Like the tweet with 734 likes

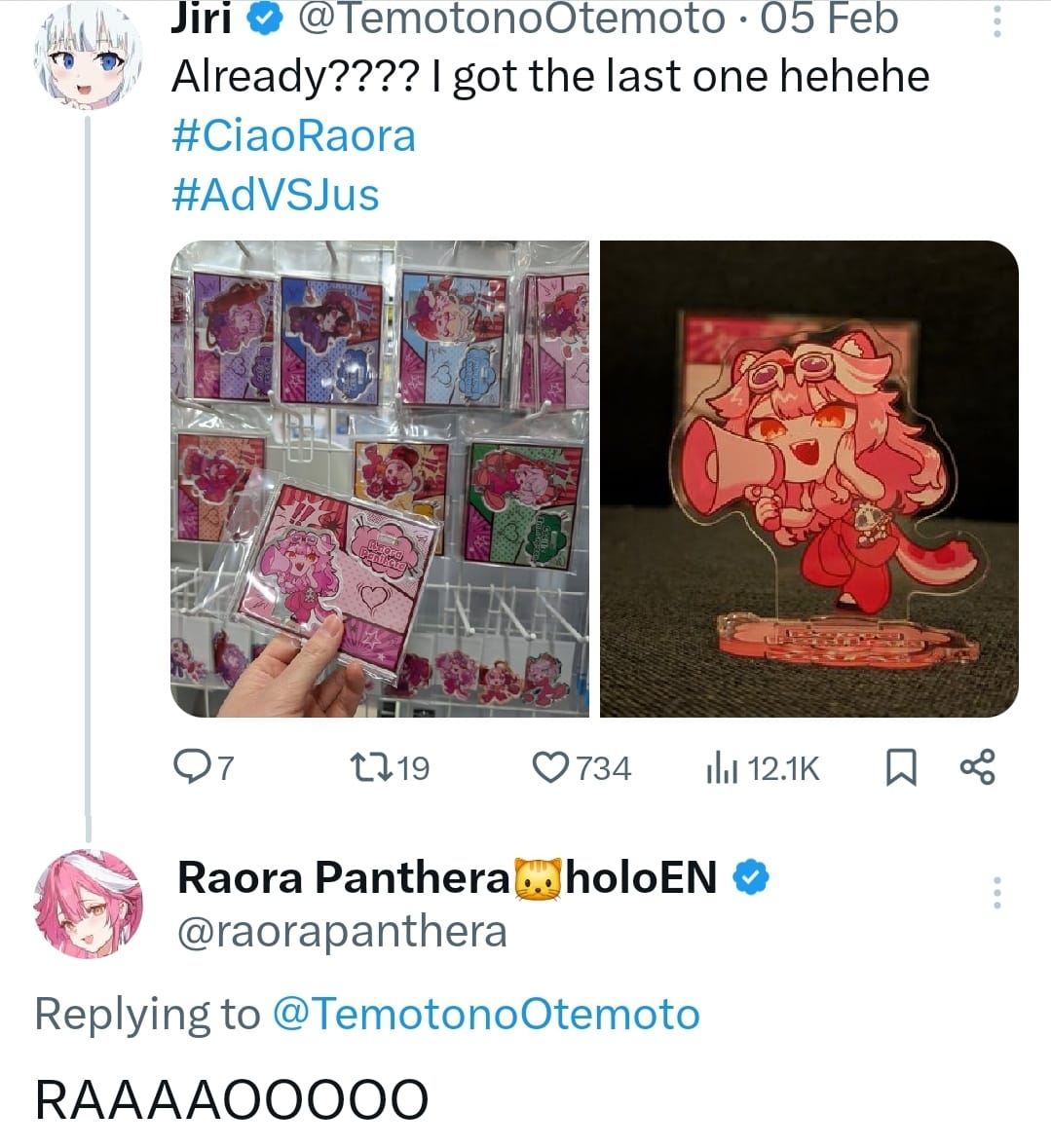point(582,768)
